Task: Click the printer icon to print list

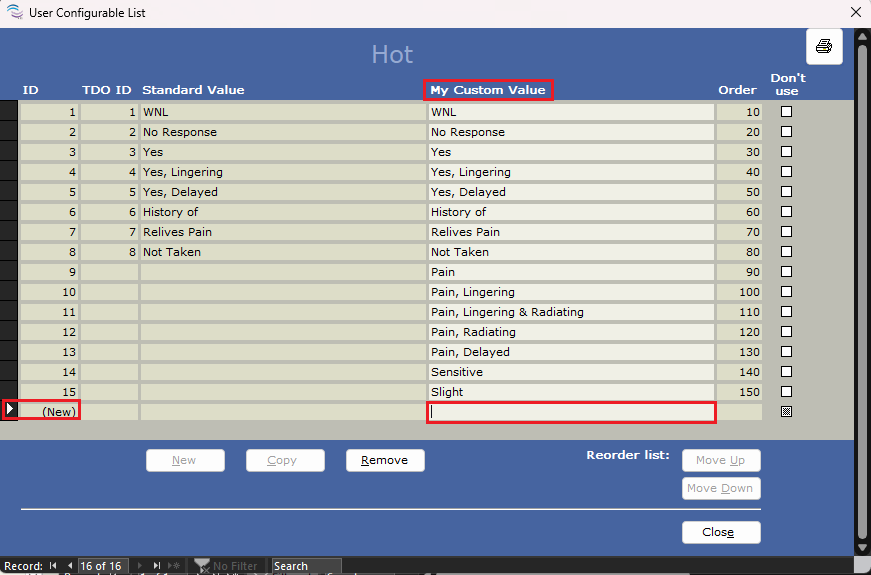Action: tap(824, 46)
